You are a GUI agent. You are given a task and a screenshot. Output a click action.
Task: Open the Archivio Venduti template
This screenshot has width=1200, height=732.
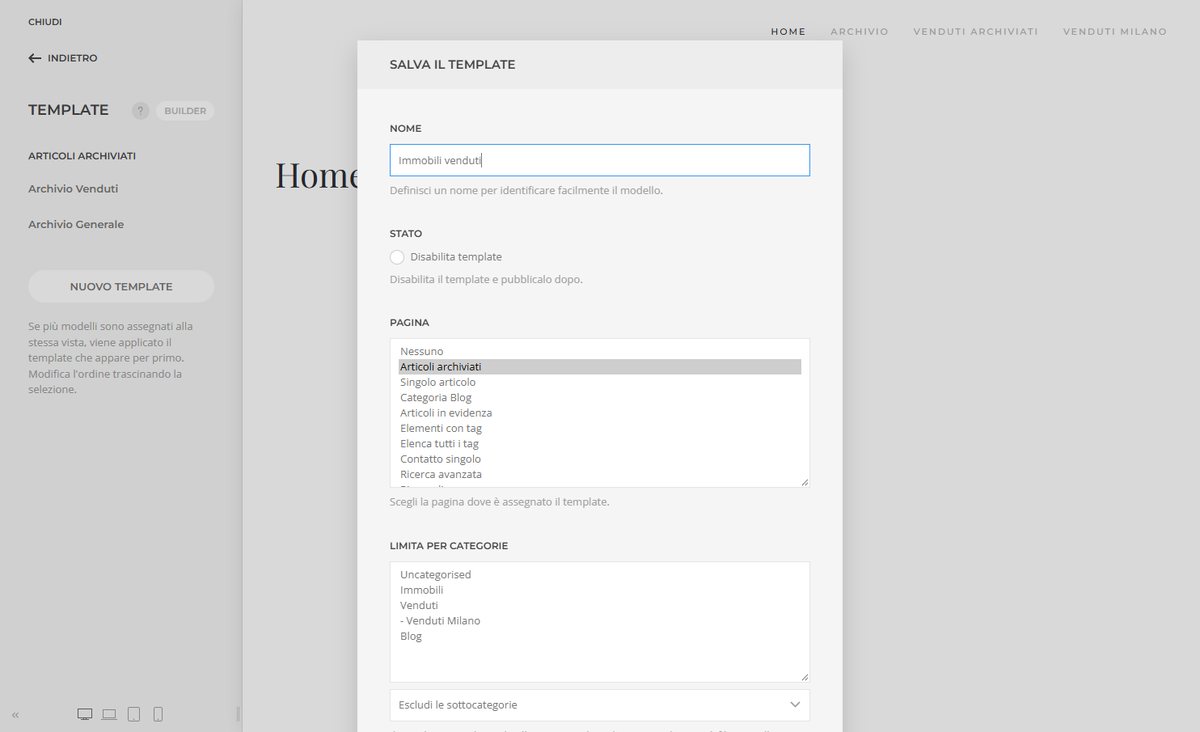tap(73, 189)
